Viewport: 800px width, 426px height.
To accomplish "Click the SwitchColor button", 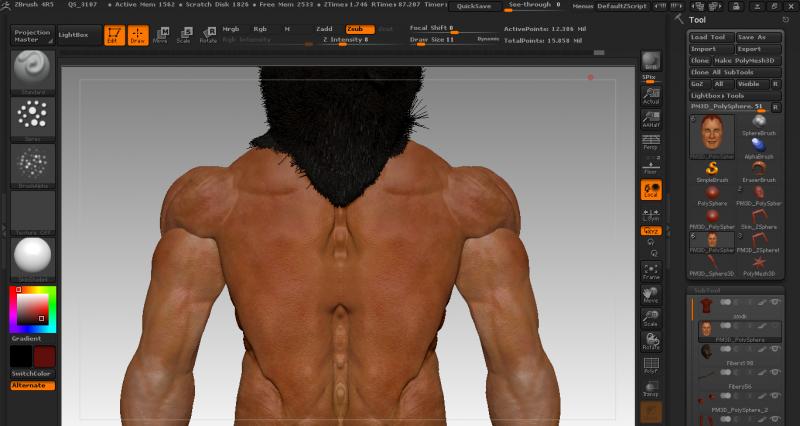I will point(33,374).
